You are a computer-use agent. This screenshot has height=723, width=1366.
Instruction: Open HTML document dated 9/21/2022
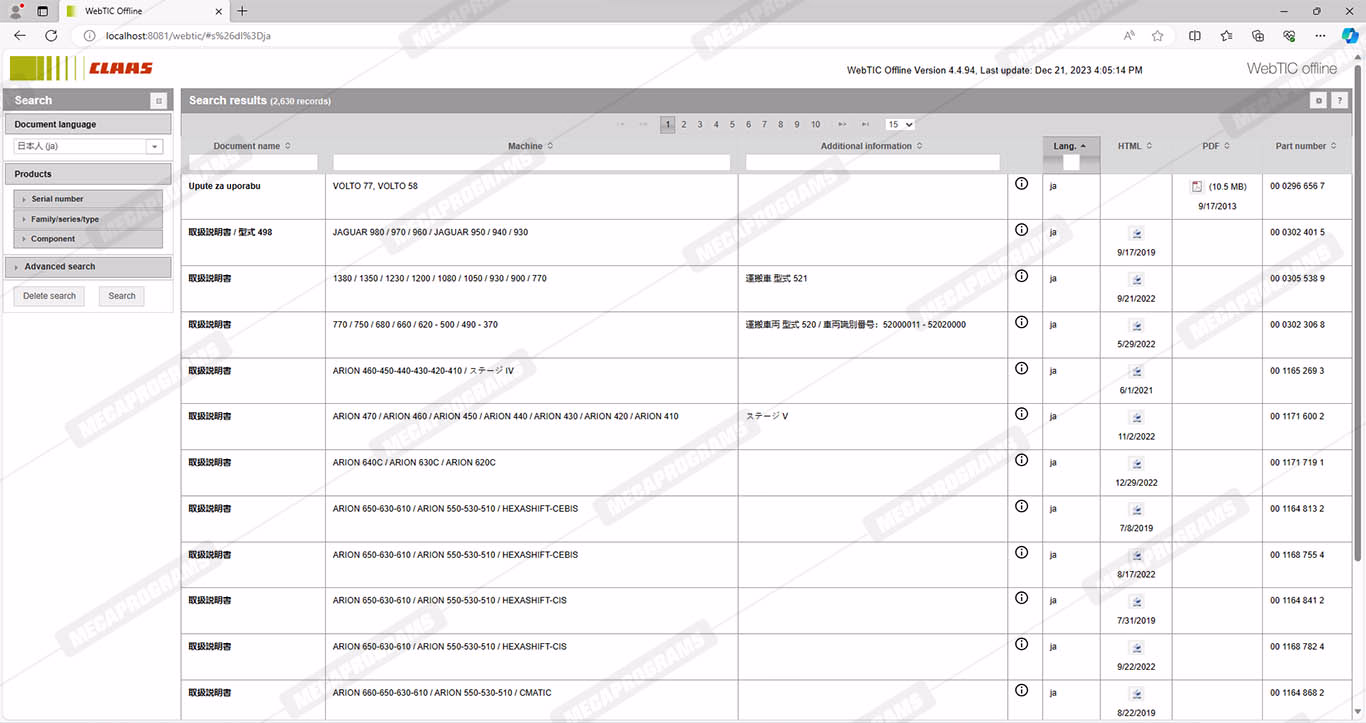1136,280
